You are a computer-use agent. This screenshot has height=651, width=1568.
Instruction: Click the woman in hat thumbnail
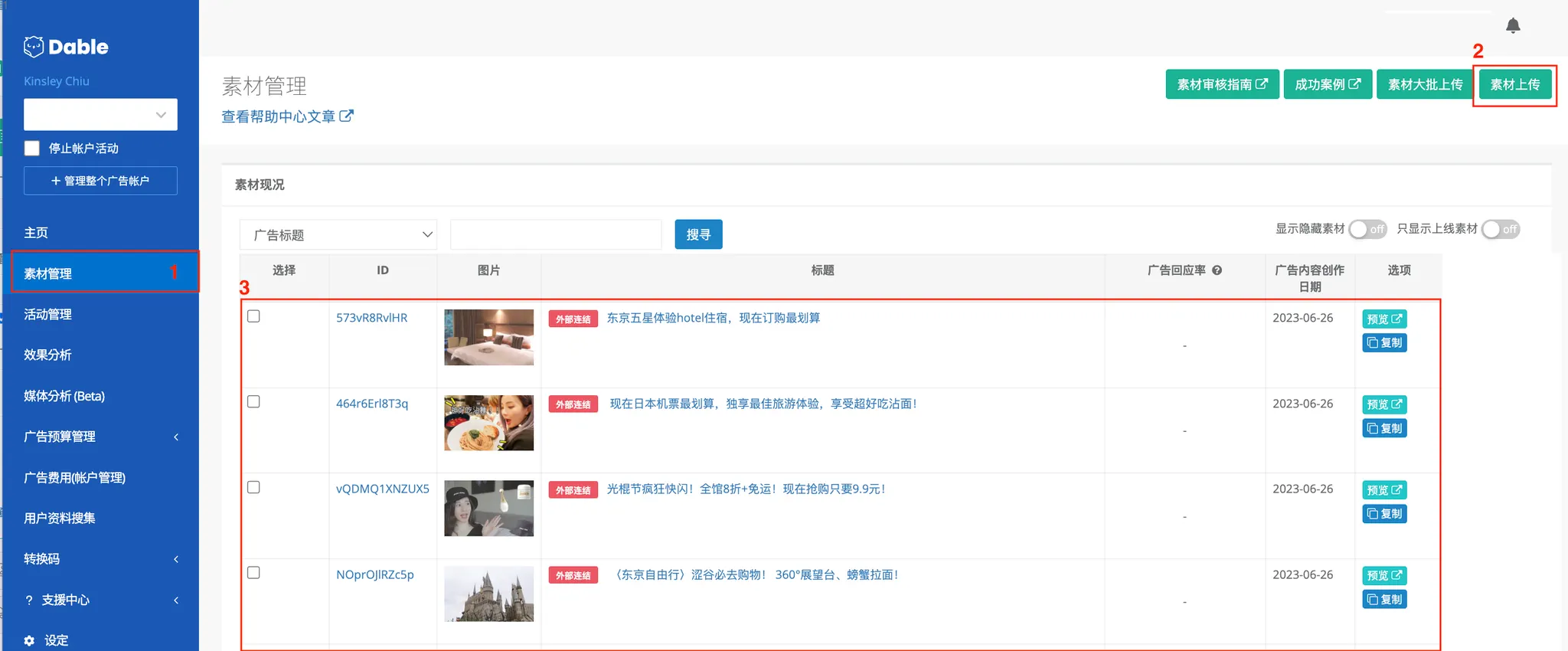tap(488, 508)
